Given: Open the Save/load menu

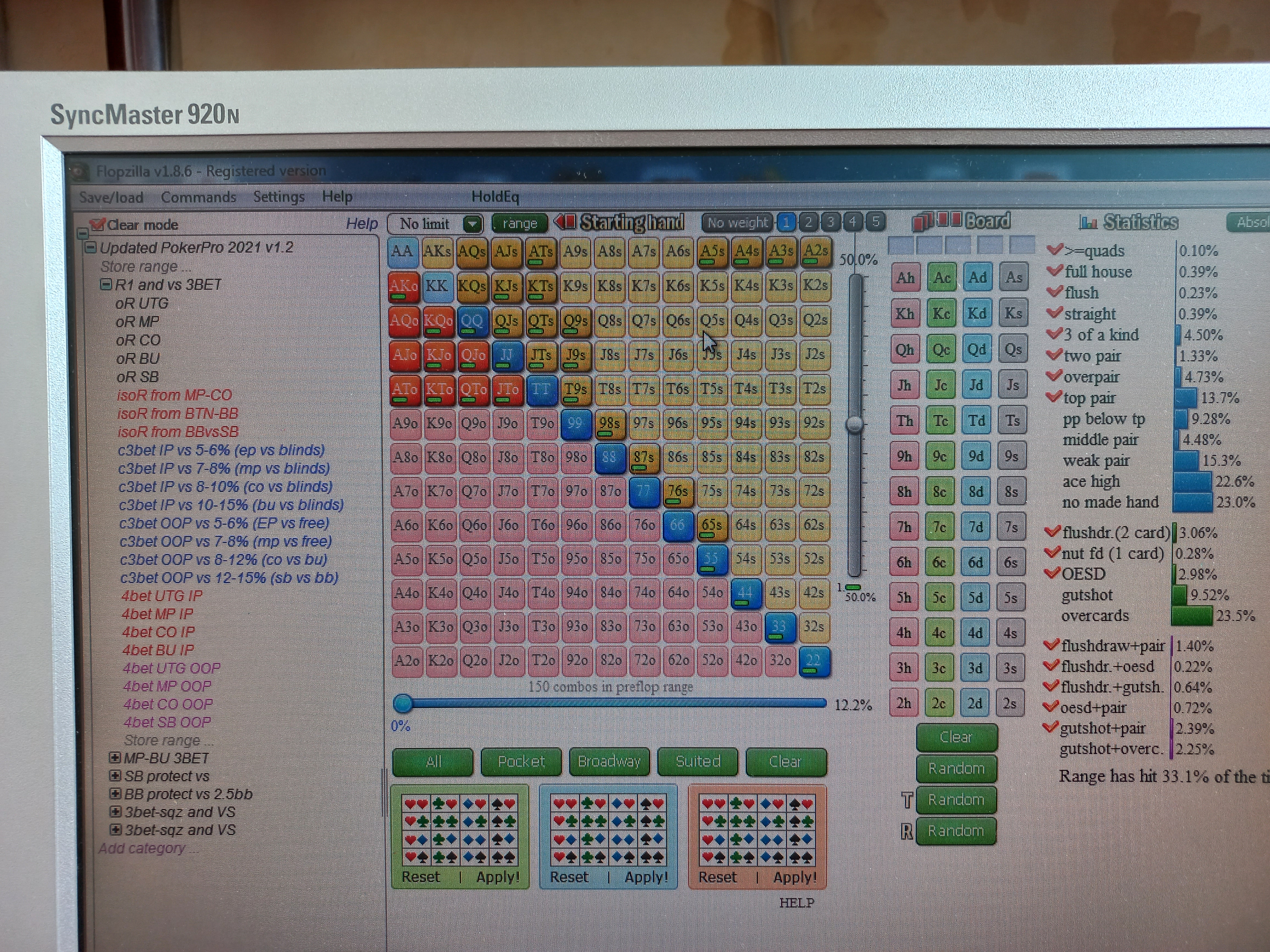Looking at the screenshot, I should coord(112,197).
